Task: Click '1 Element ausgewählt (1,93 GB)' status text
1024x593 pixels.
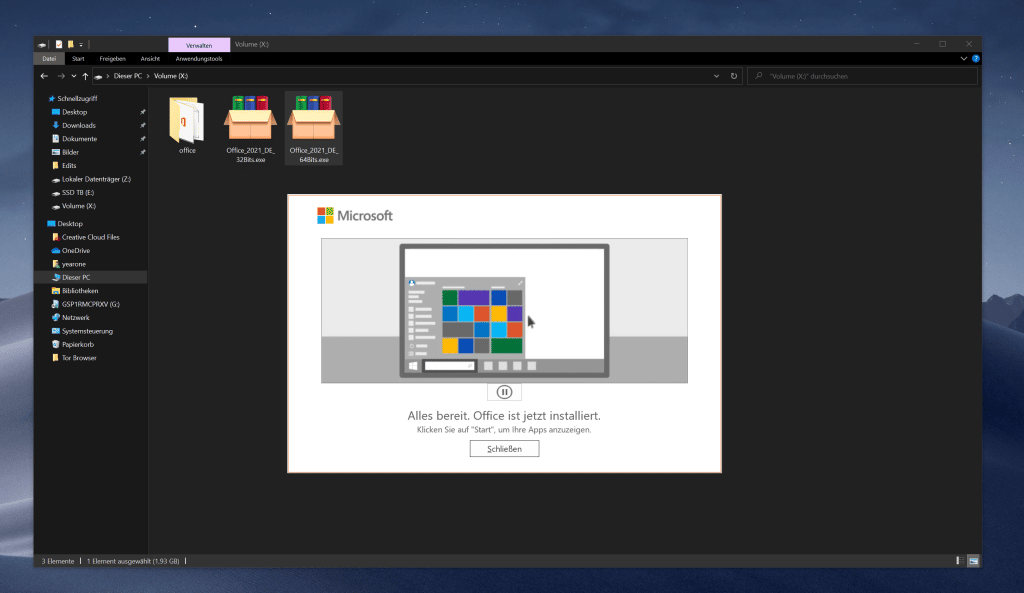Action: (133, 561)
